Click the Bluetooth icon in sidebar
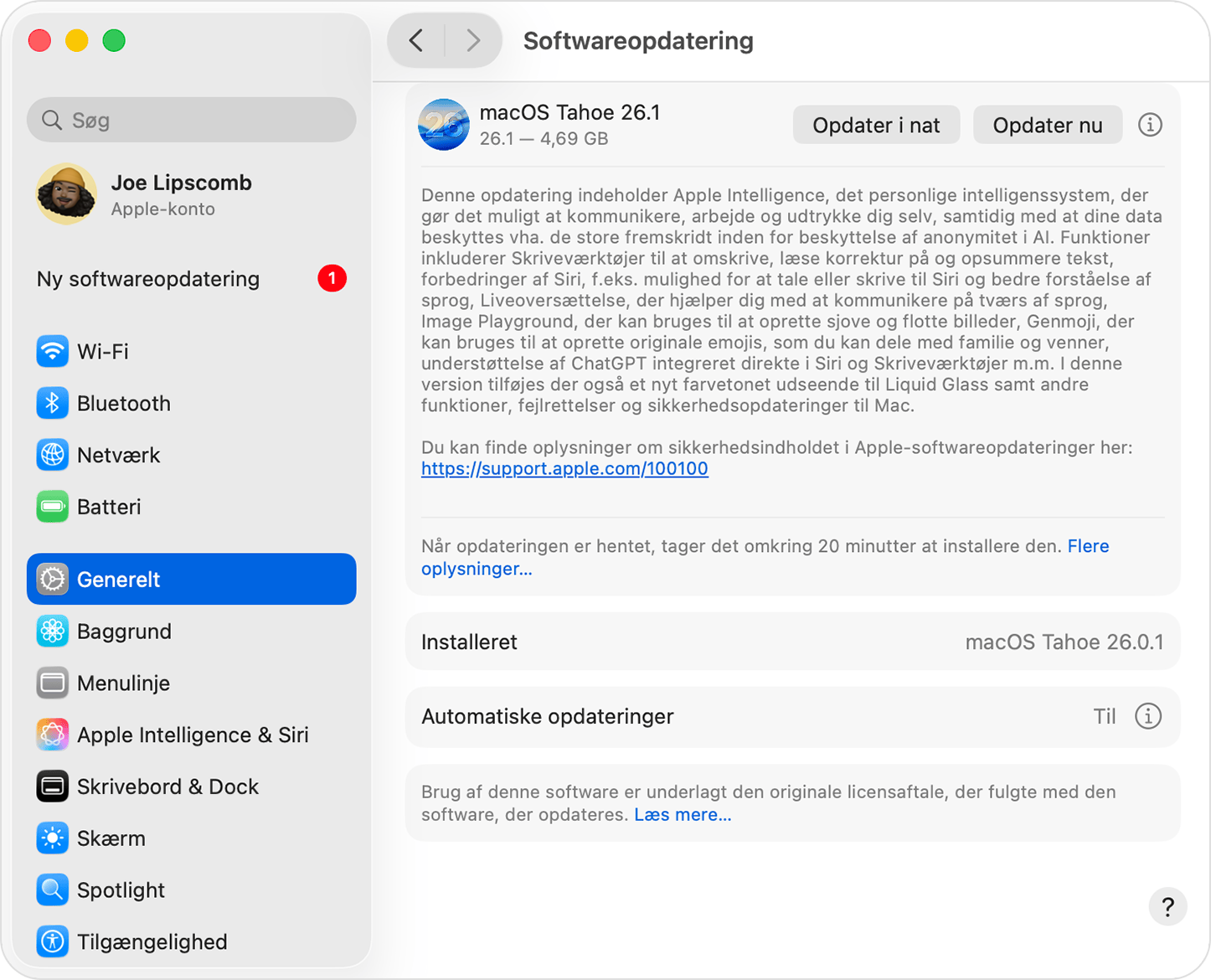This screenshot has height=980, width=1211. click(52, 403)
